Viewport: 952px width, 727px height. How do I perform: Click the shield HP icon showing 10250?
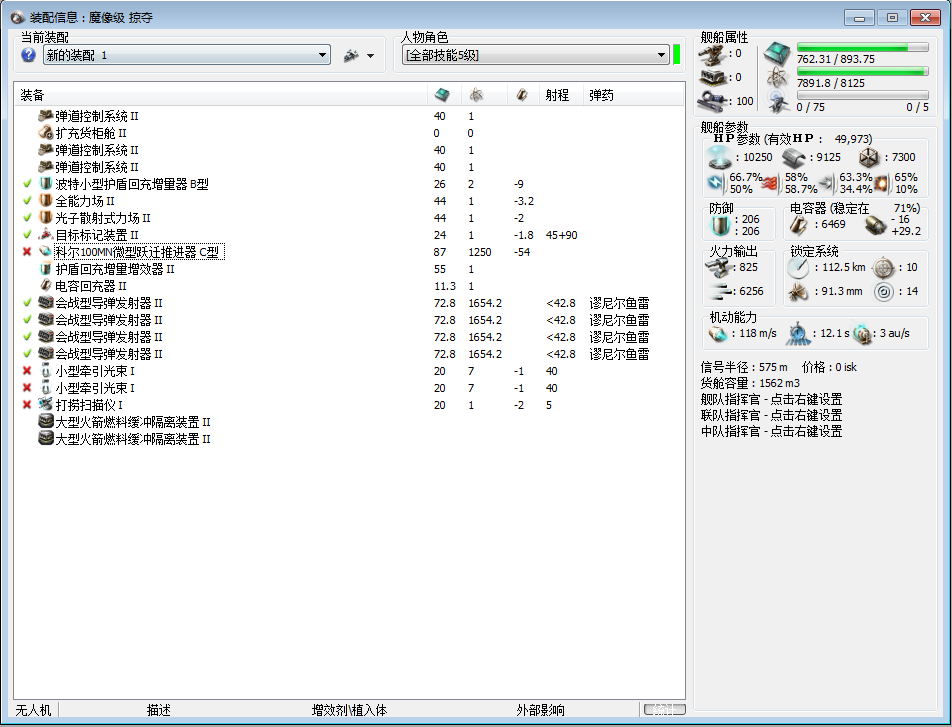click(719, 157)
